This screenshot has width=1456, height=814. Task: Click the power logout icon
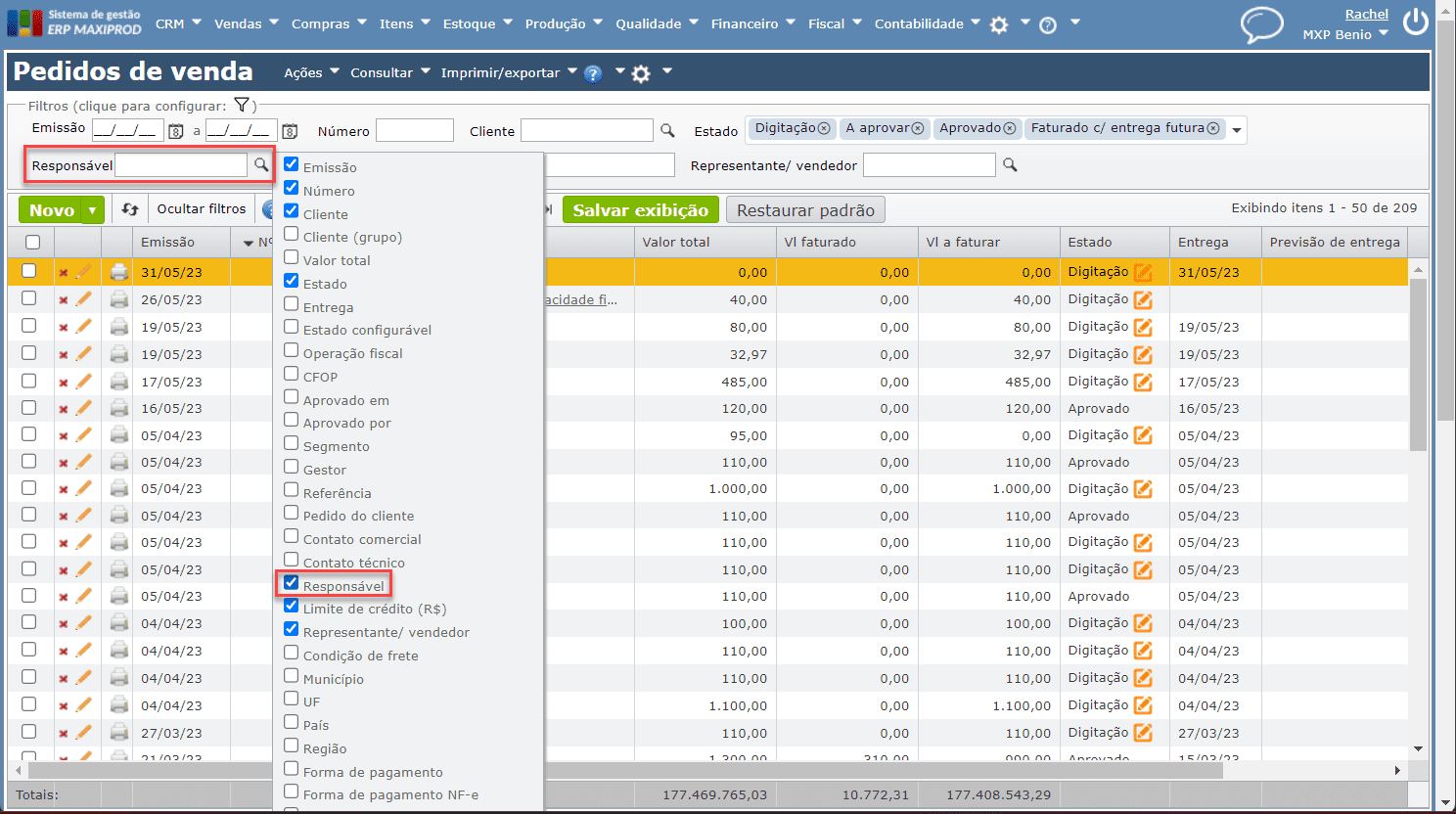[1415, 22]
